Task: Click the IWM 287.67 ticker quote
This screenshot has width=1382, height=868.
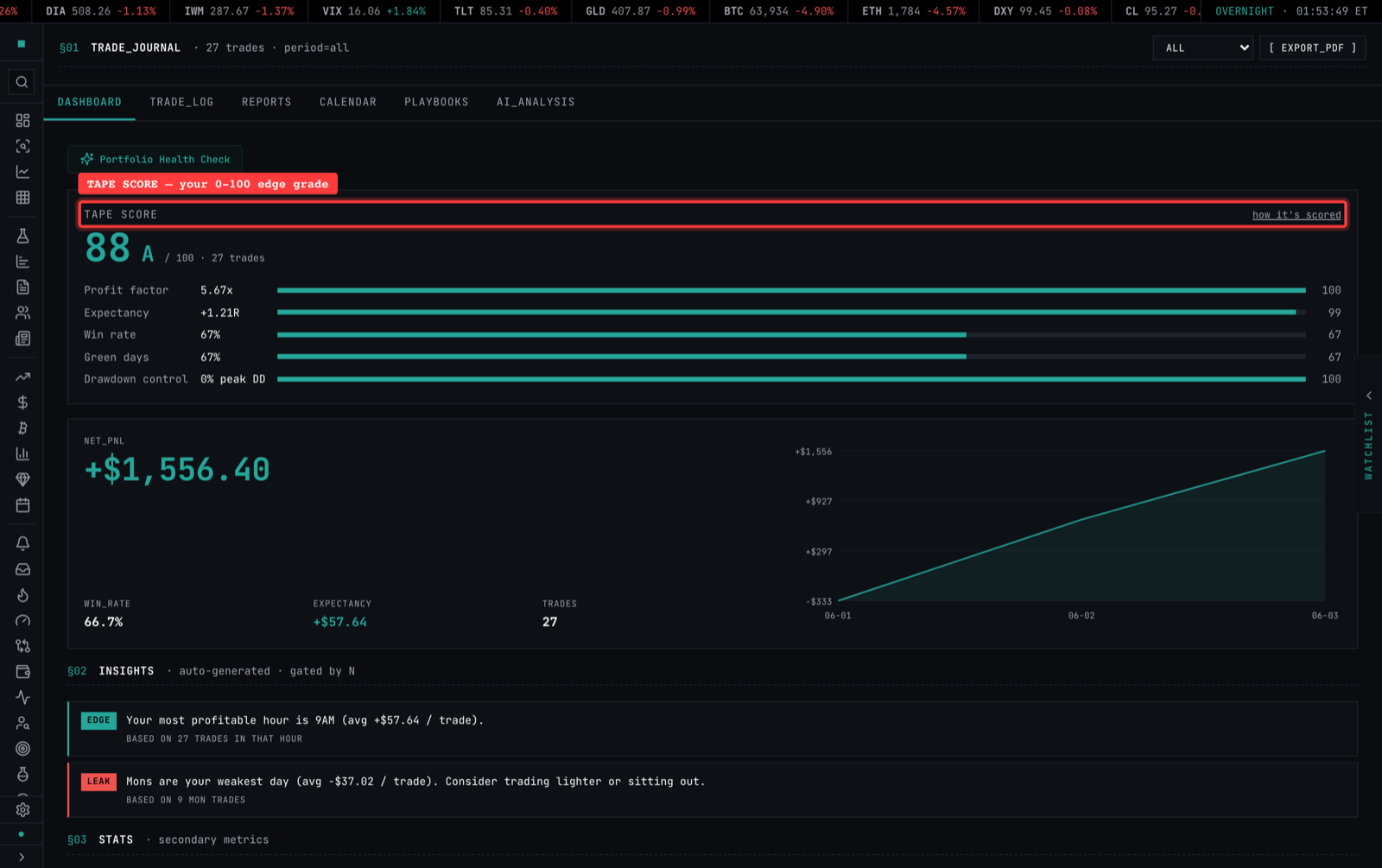Action: pos(239,11)
